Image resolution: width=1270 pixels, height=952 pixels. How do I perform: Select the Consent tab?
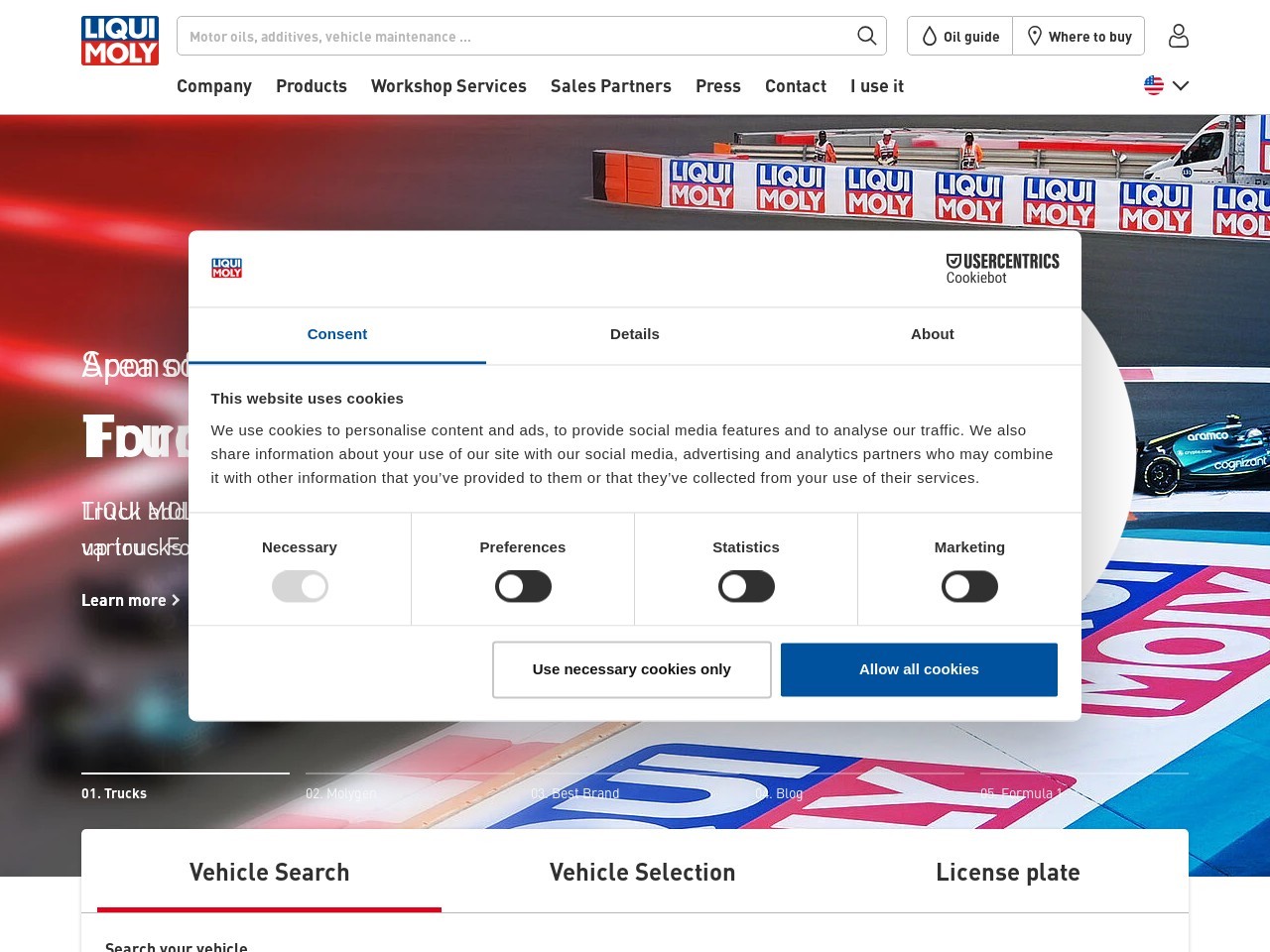pyautogui.click(x=337, y=334)
